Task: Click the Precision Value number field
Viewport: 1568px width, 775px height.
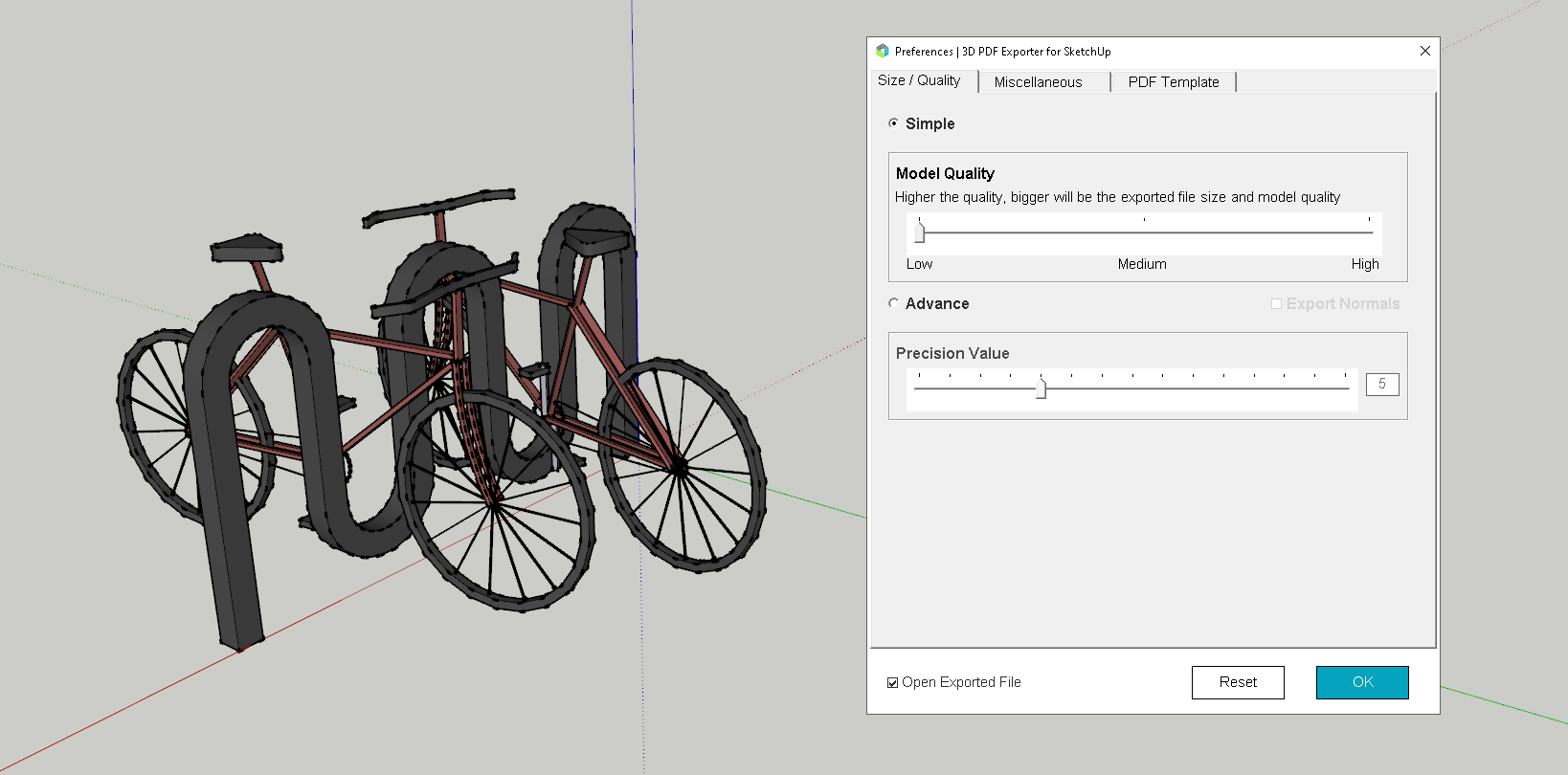Action: click(1381, 384)
